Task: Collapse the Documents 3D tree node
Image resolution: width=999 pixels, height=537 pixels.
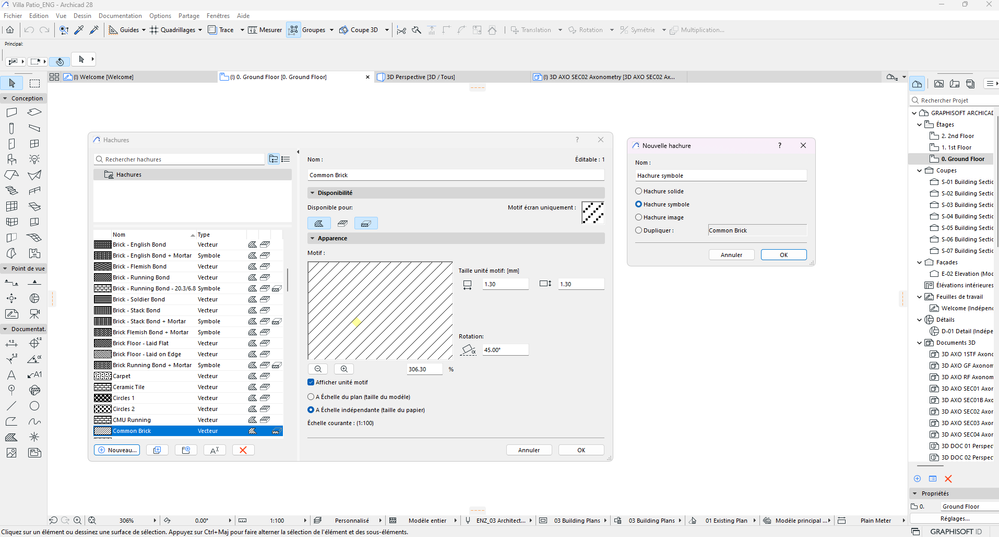Action: (919, 343)
